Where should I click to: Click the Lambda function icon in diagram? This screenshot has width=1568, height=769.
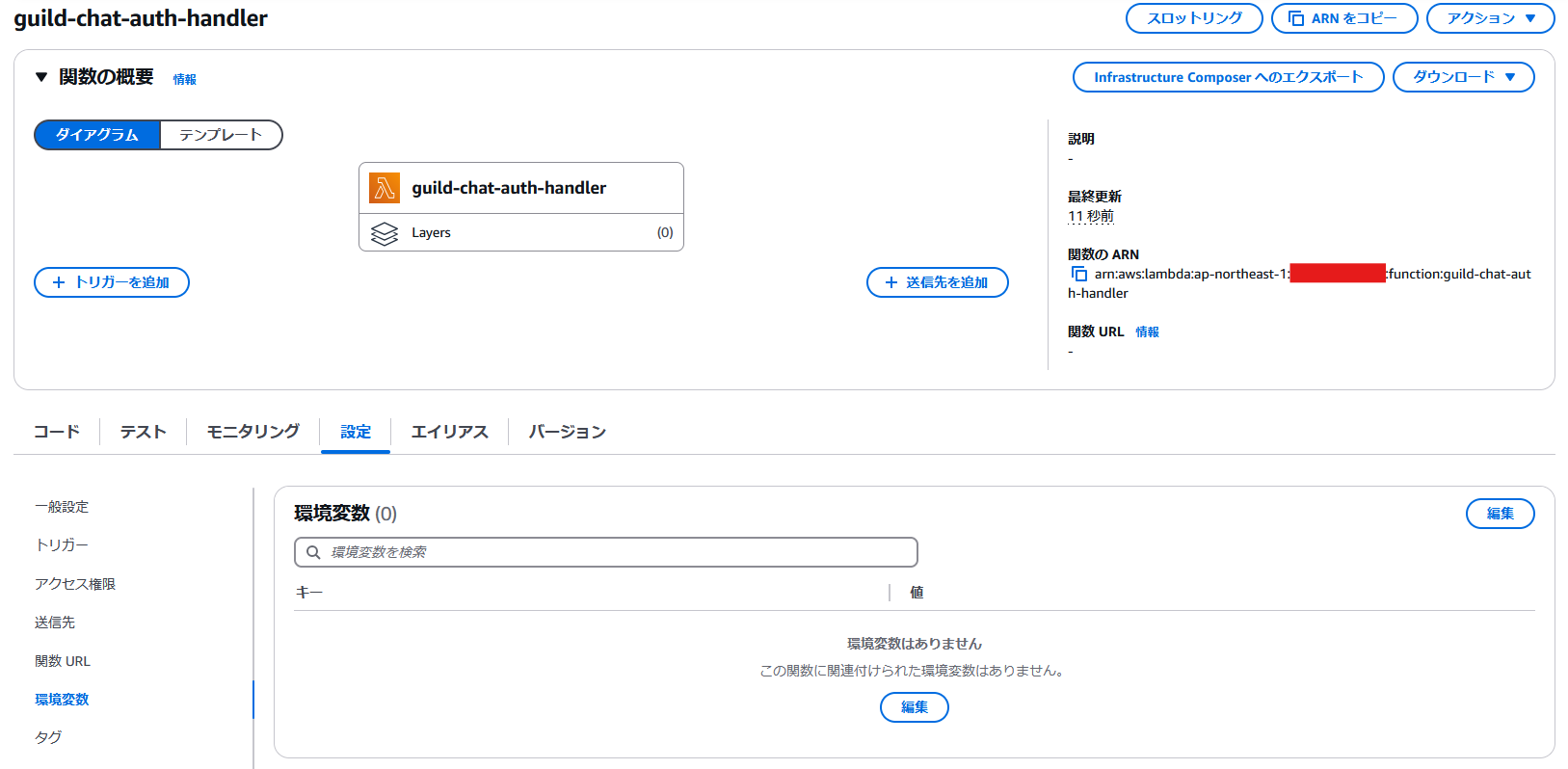[385, 188]
